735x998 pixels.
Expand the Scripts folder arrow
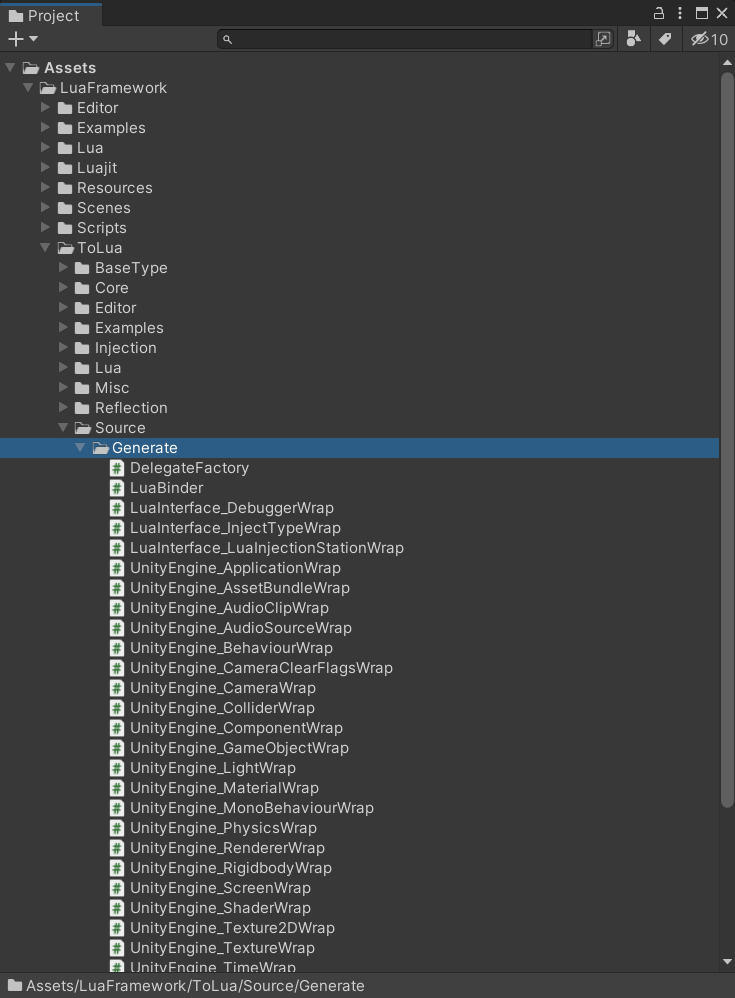pos(45,227)
